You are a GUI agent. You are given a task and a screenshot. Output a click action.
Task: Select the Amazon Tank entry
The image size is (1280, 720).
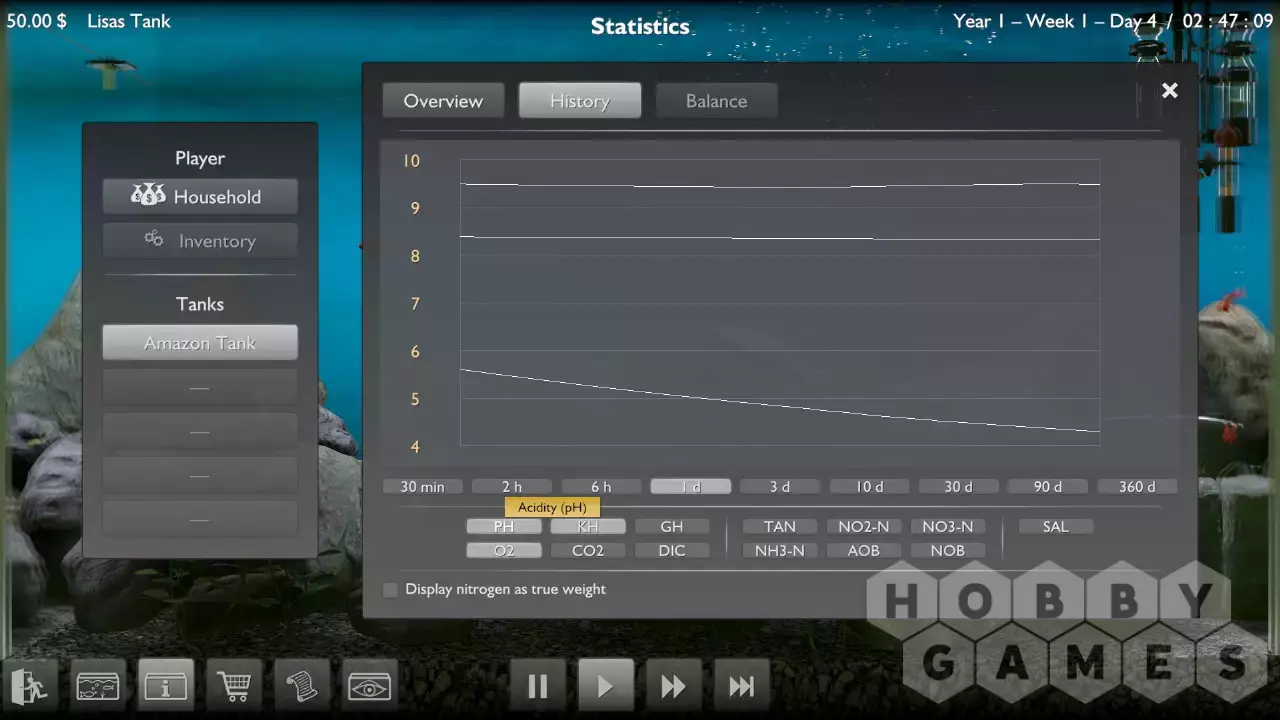click(200, 343)
